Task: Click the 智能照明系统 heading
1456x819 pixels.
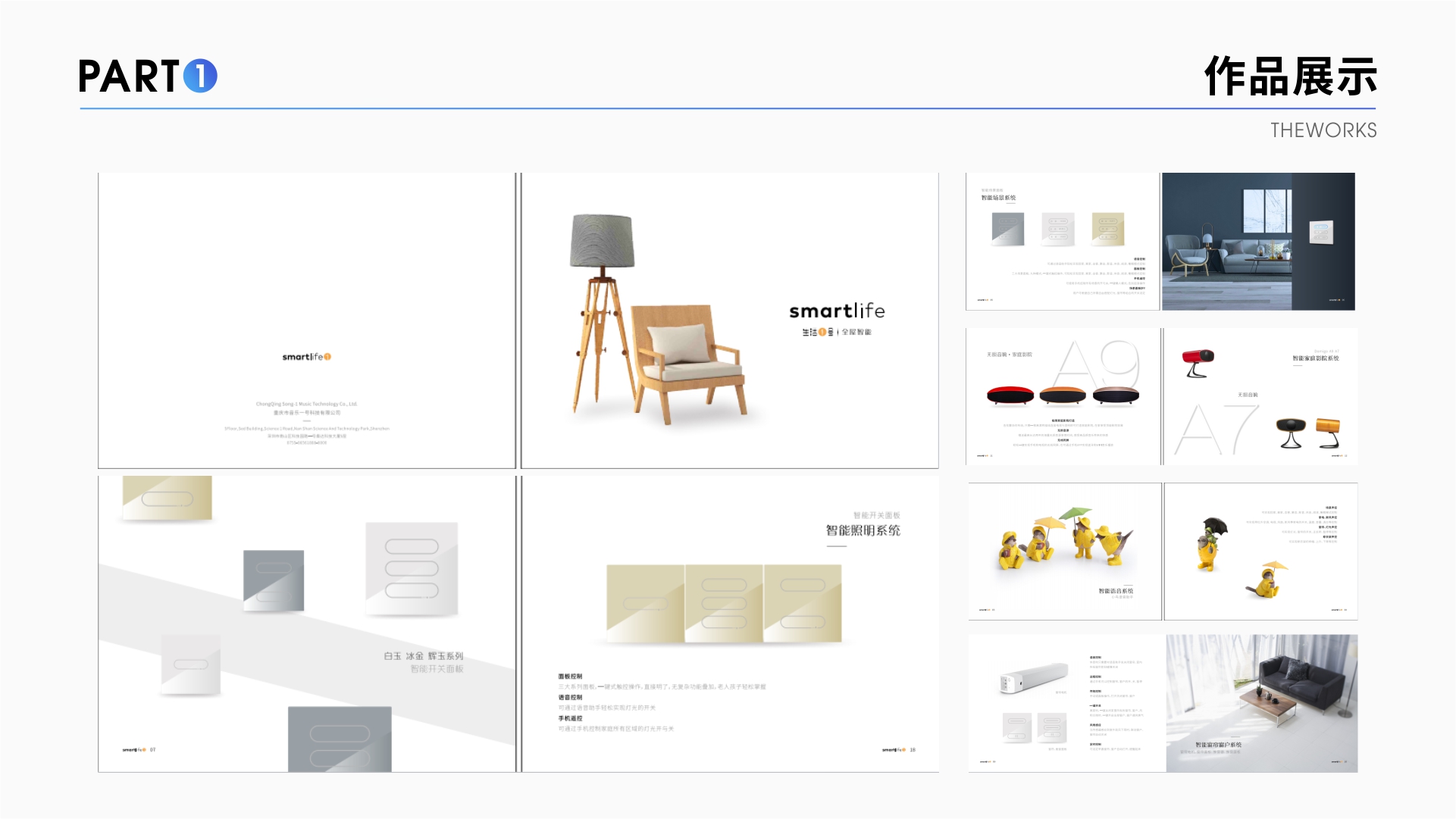Action: [863, 530]
